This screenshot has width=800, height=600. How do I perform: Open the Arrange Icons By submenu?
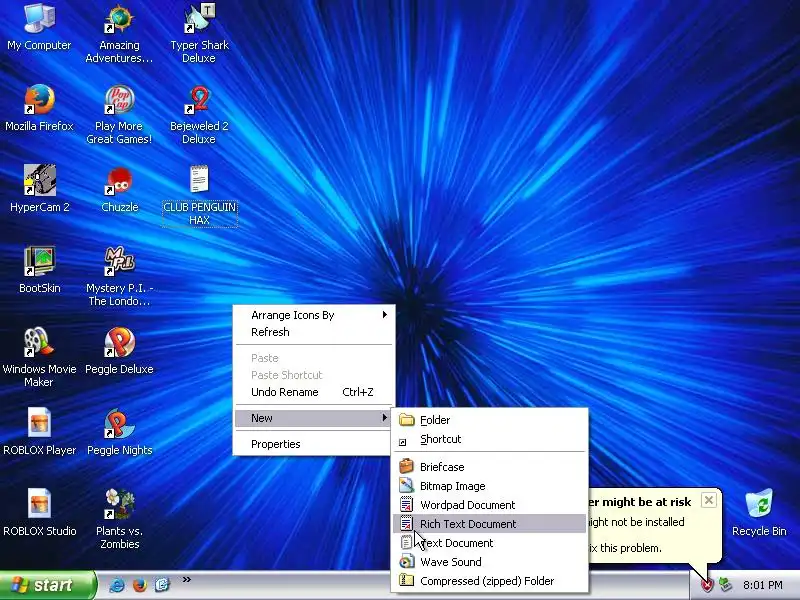click(x=314, y=315)
